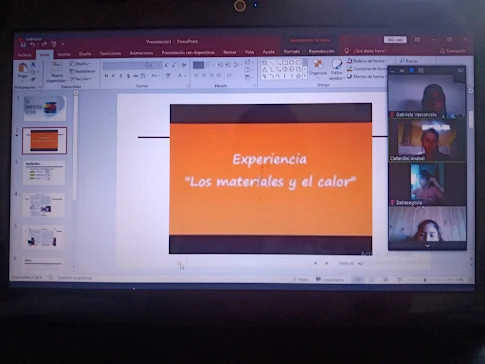Start slideshow from quick access toolbar icon
Screen dimensions: 485x364
[x=54, y=44]
